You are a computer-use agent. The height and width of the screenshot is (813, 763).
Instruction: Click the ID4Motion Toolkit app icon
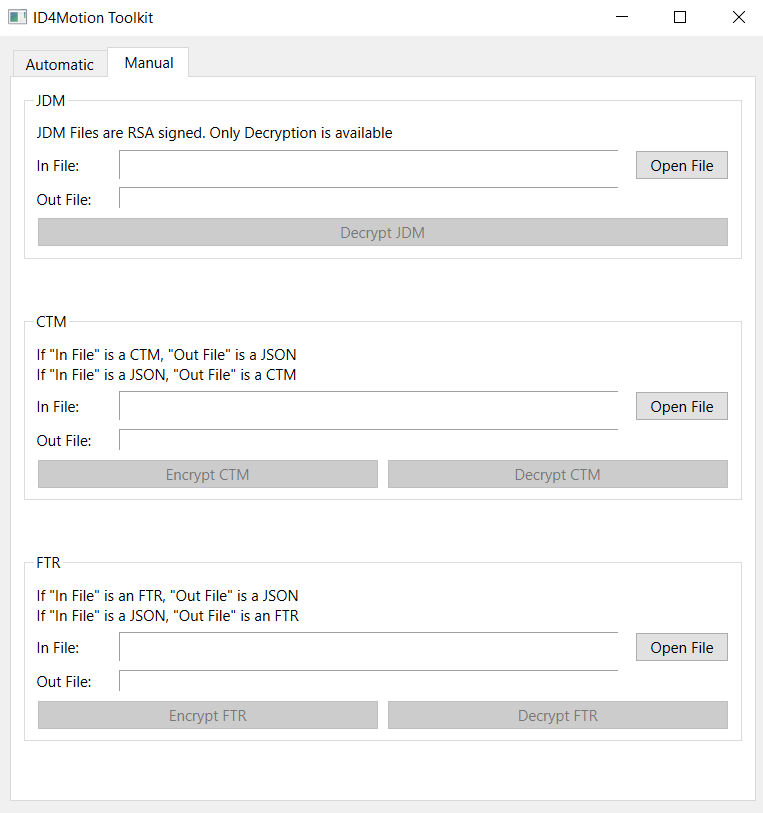[x=17, y=18]
